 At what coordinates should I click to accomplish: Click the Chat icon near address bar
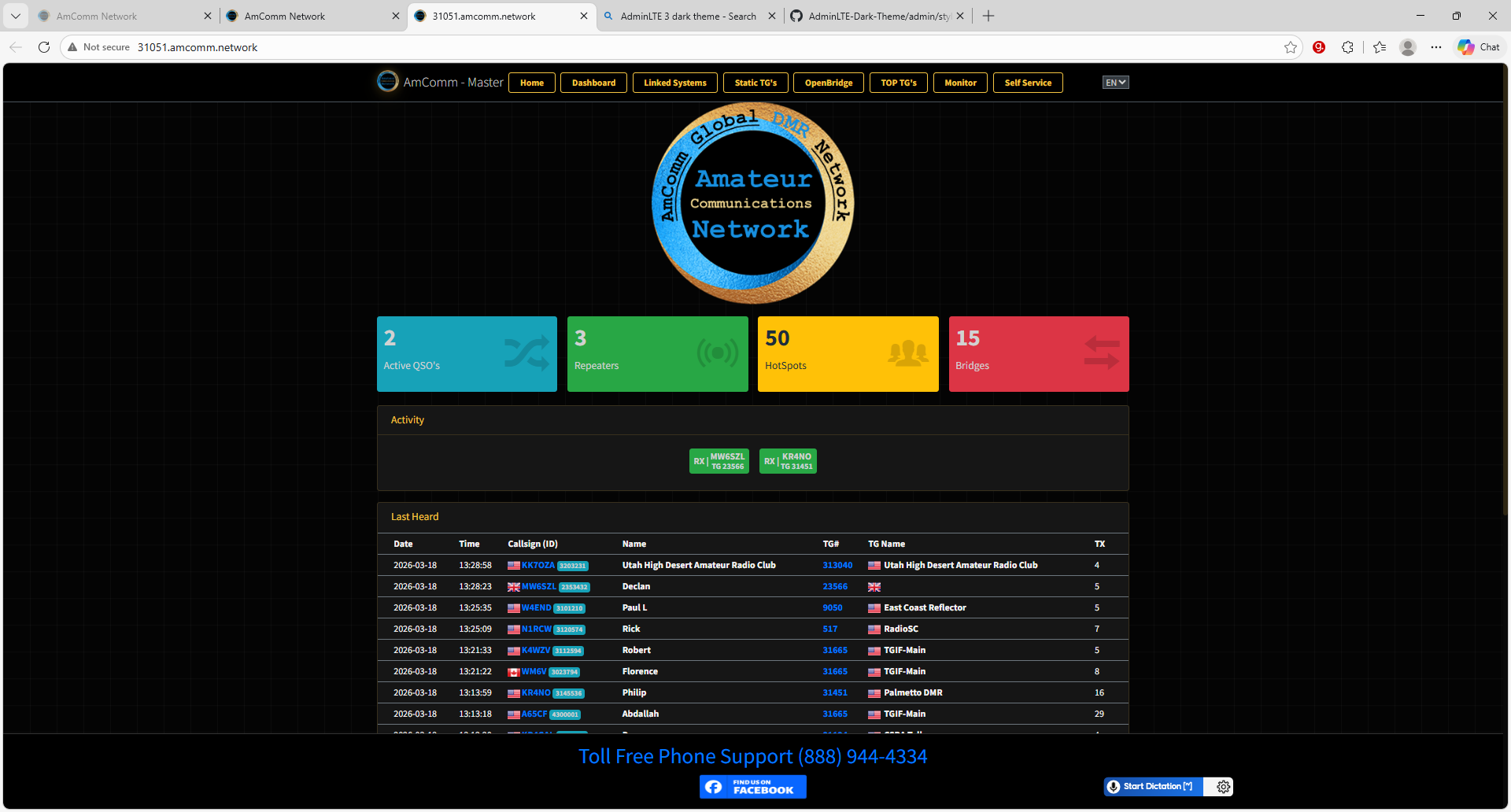(1478, 47)
